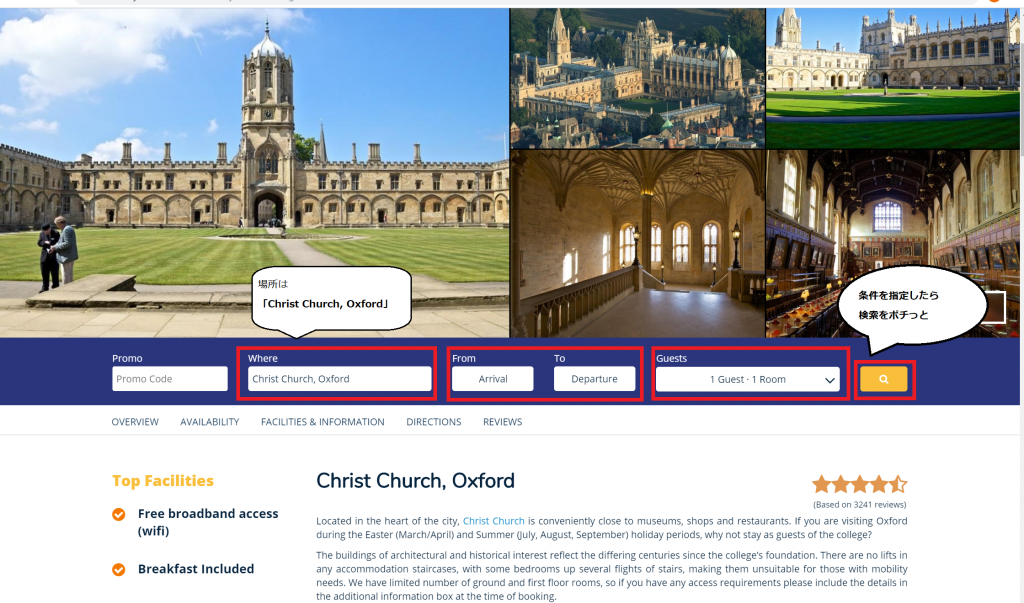Image resolution: width=1024 pixels, height=603 pixels.
Task: Open the large Tom Tower quad photo
Action: 254,172
